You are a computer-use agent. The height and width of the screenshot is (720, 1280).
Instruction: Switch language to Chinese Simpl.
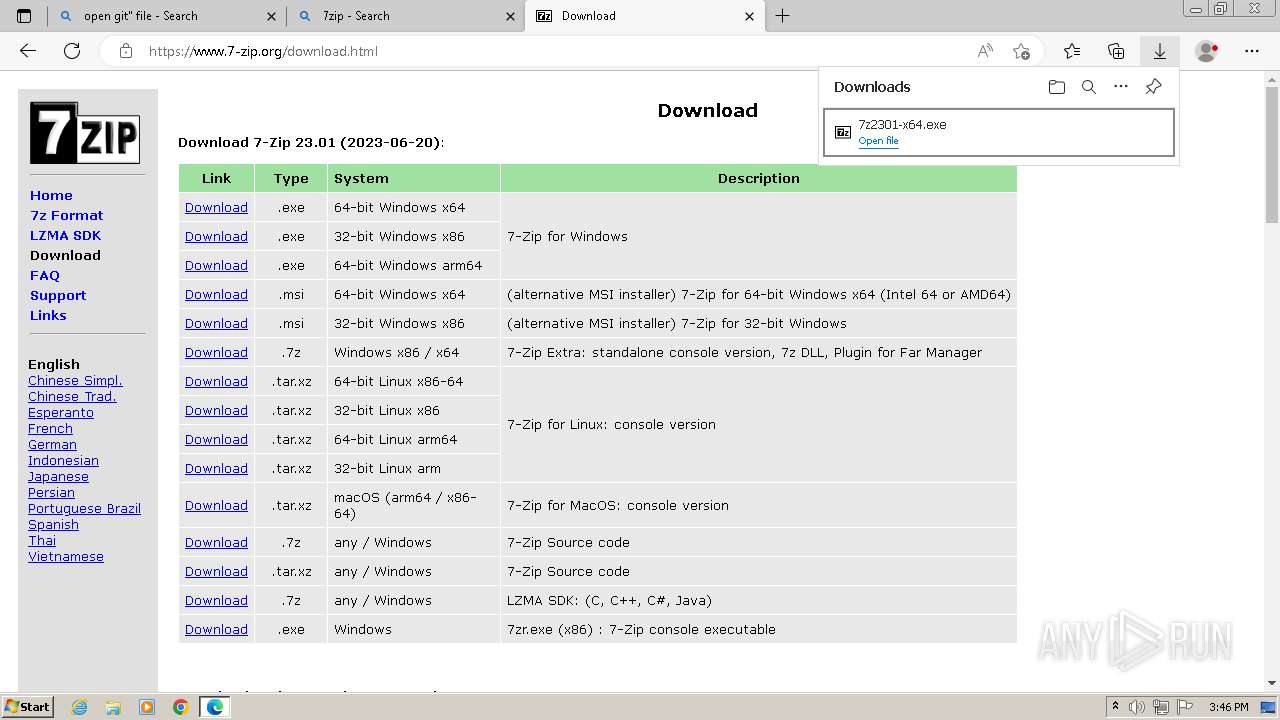[x=75, y=380]
